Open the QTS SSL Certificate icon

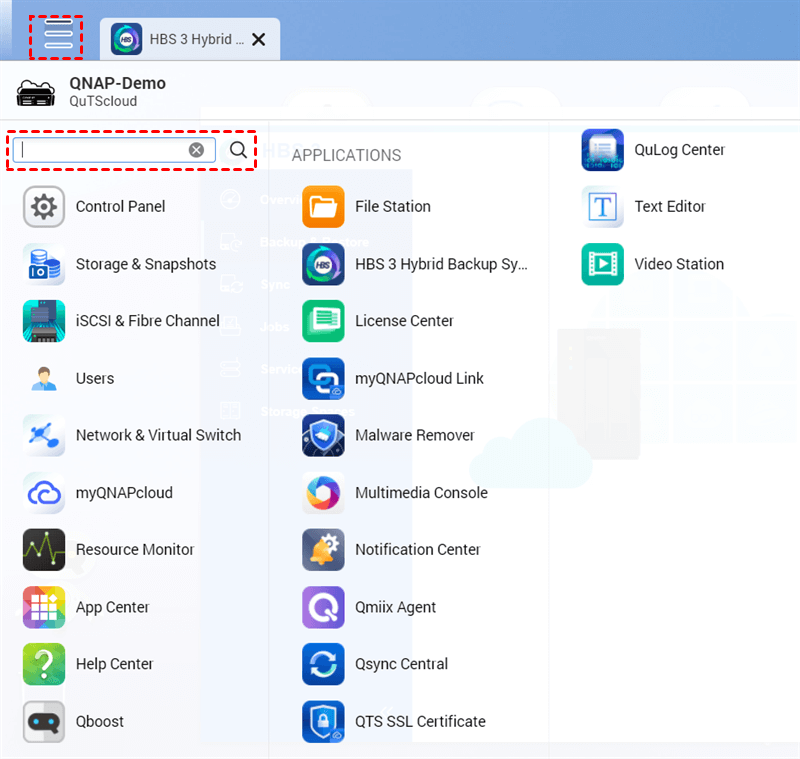pos(323,721)
